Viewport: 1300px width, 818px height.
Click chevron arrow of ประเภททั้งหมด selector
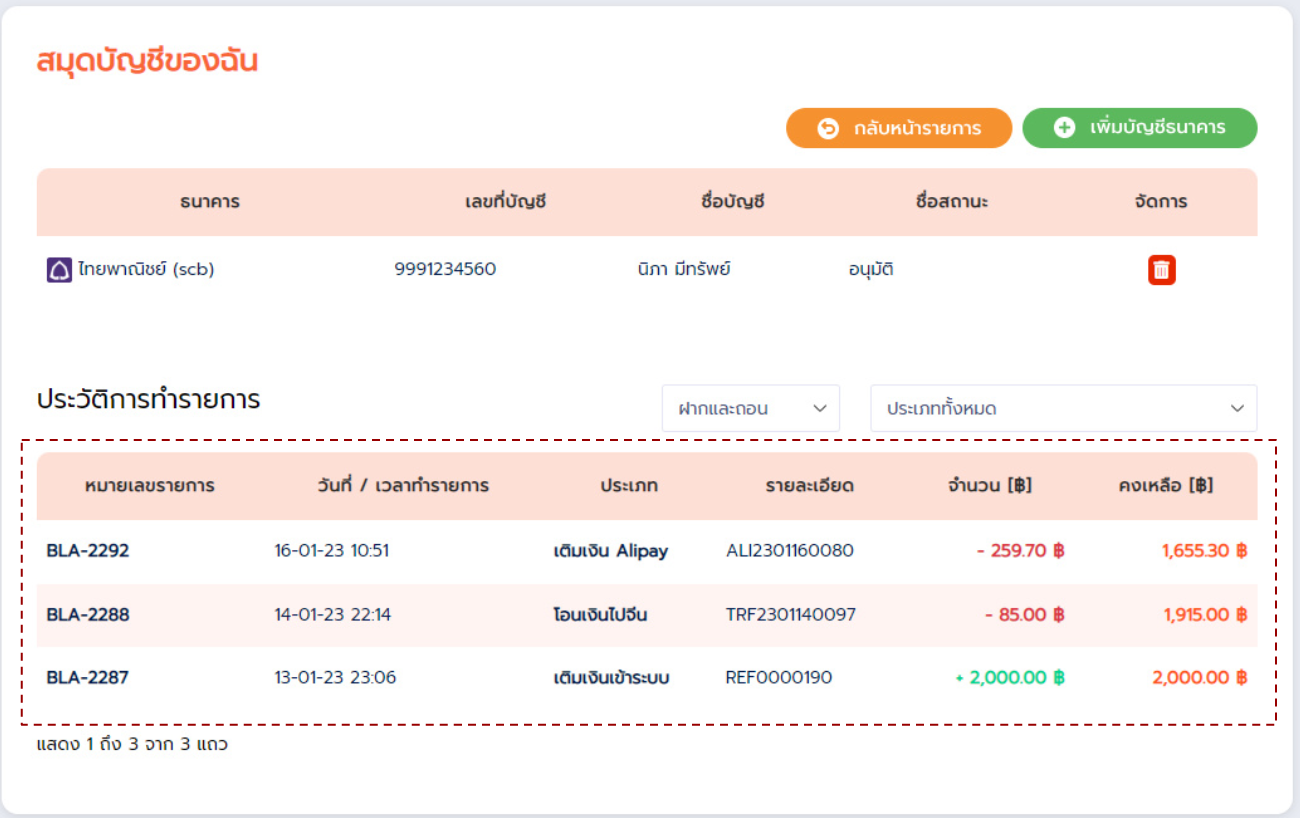[x=1237, y=408]
